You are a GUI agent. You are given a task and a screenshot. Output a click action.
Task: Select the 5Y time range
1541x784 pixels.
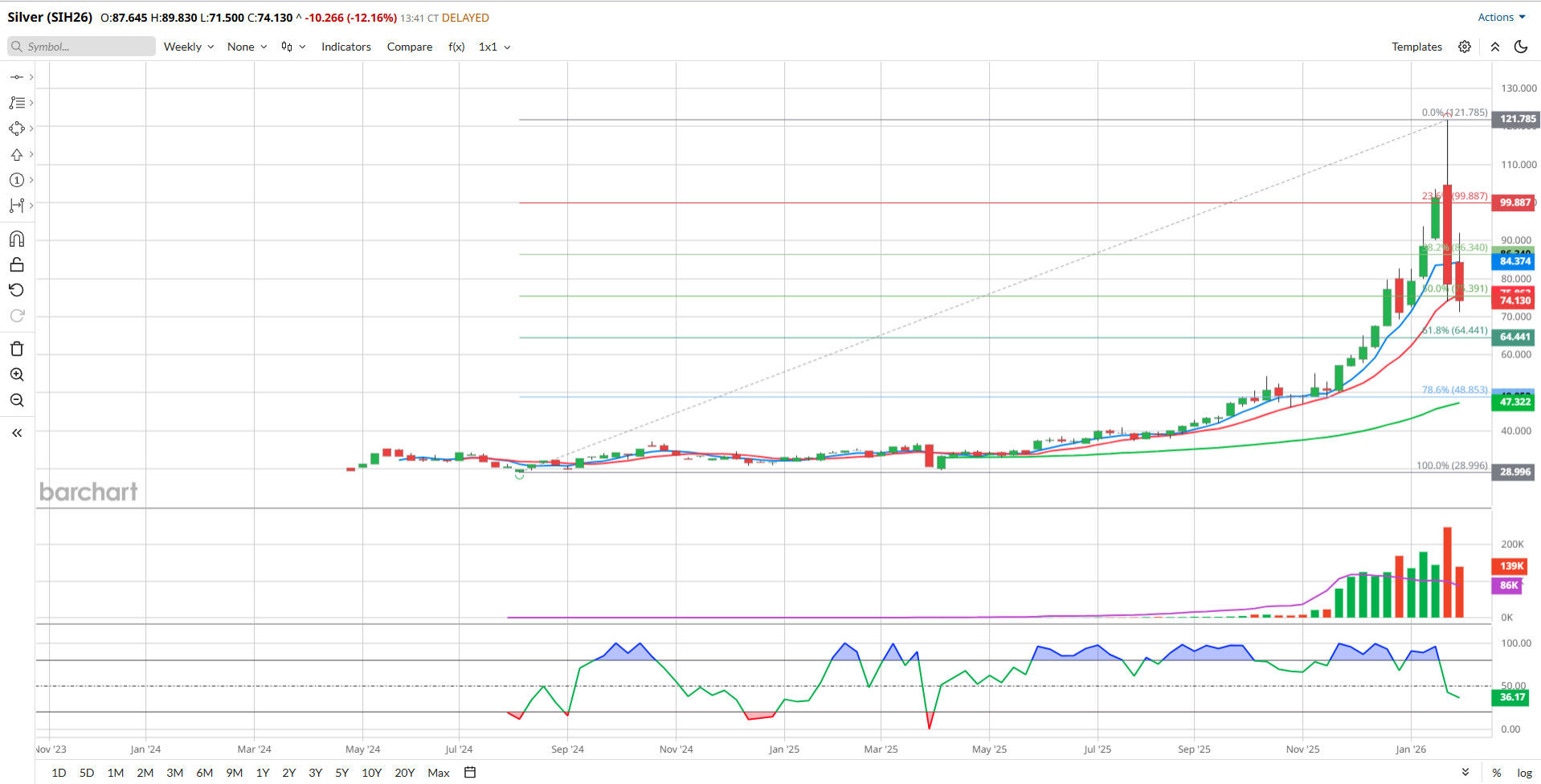coord(341,773)
